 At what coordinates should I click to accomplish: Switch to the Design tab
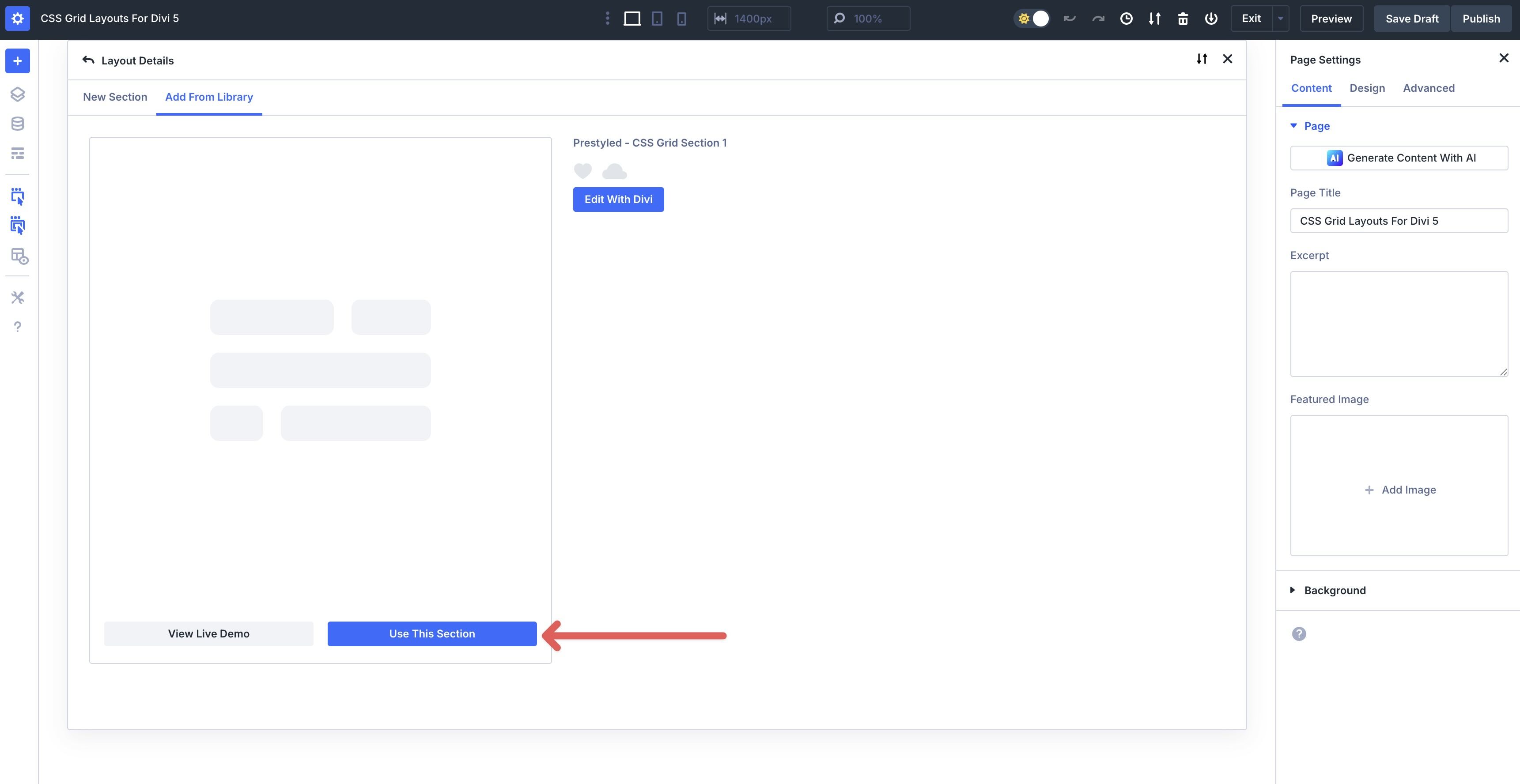point(1367,88)
